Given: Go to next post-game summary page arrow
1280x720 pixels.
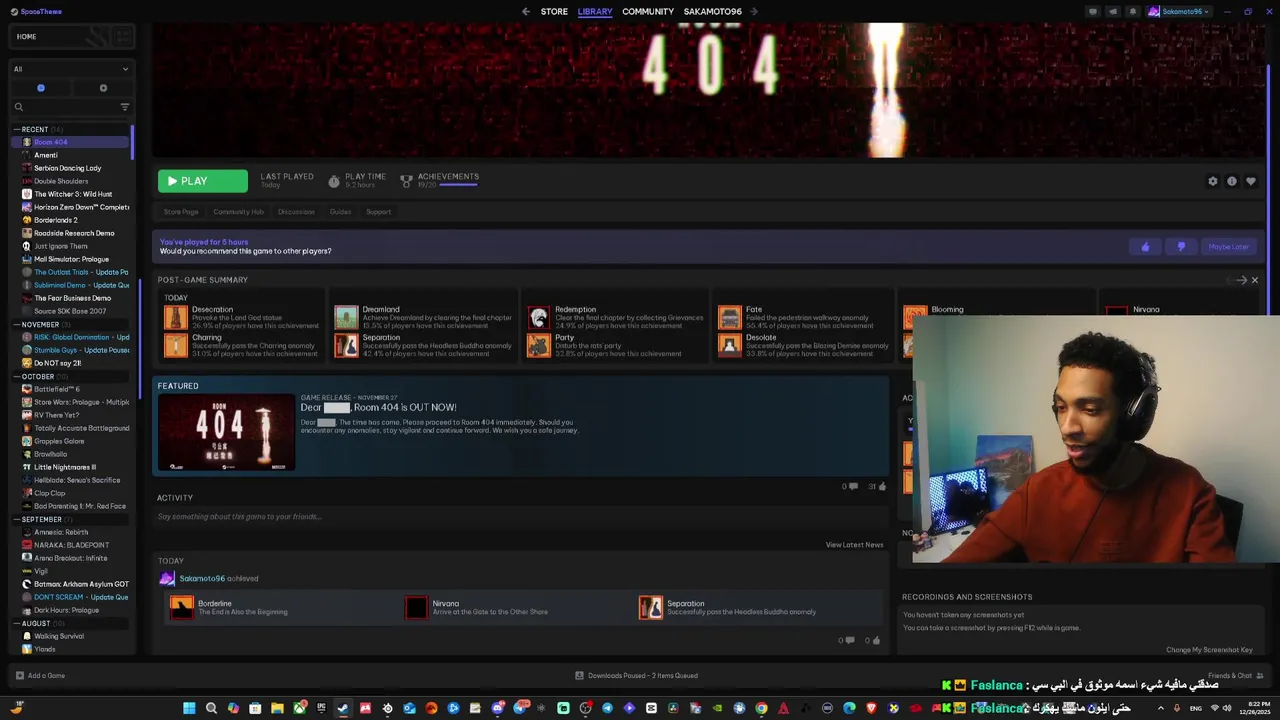Looking at the screenshot, I should click(x=1242, y=280).
